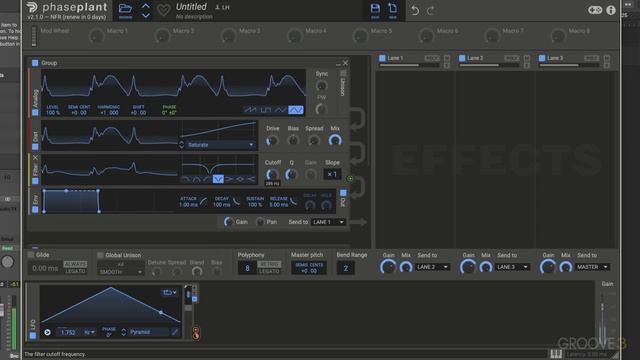This screenshot has width=640, height=360.
Task: Choose the high-pass filter shape
Action: click(207, 179)
